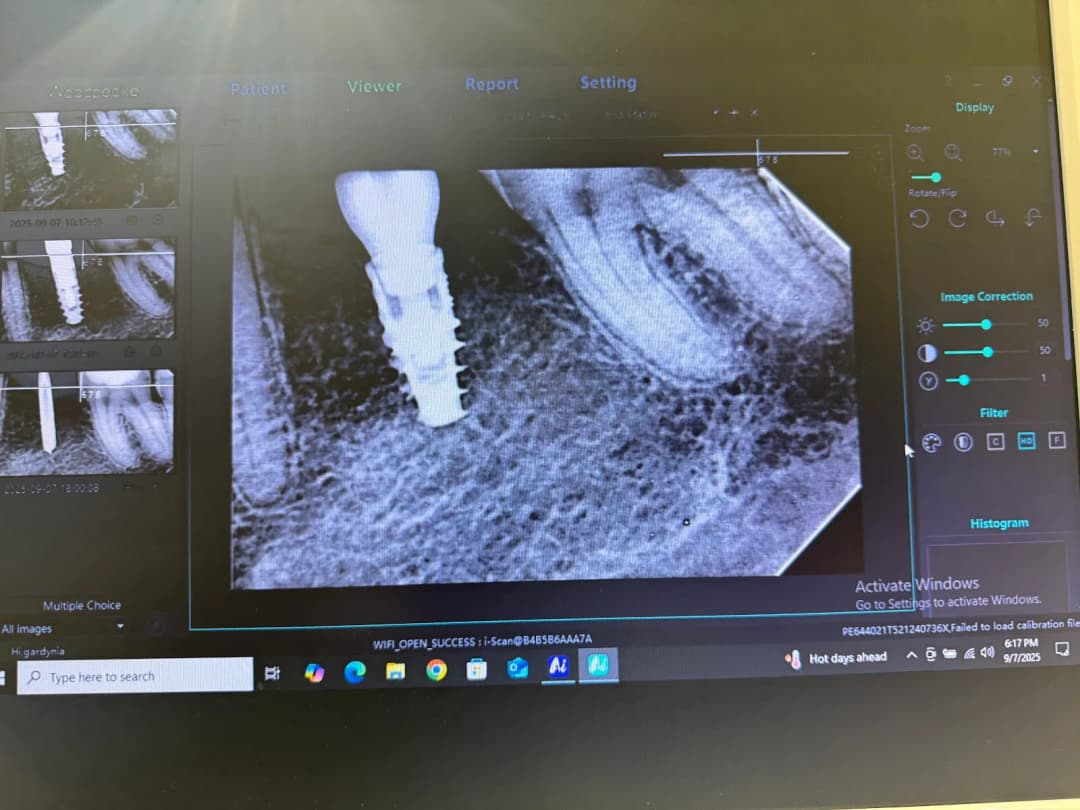Viewport: 1080px width, 810px height.
Task: Toggle the C filter
Action: pyautogui.click(x=995, y=442)
